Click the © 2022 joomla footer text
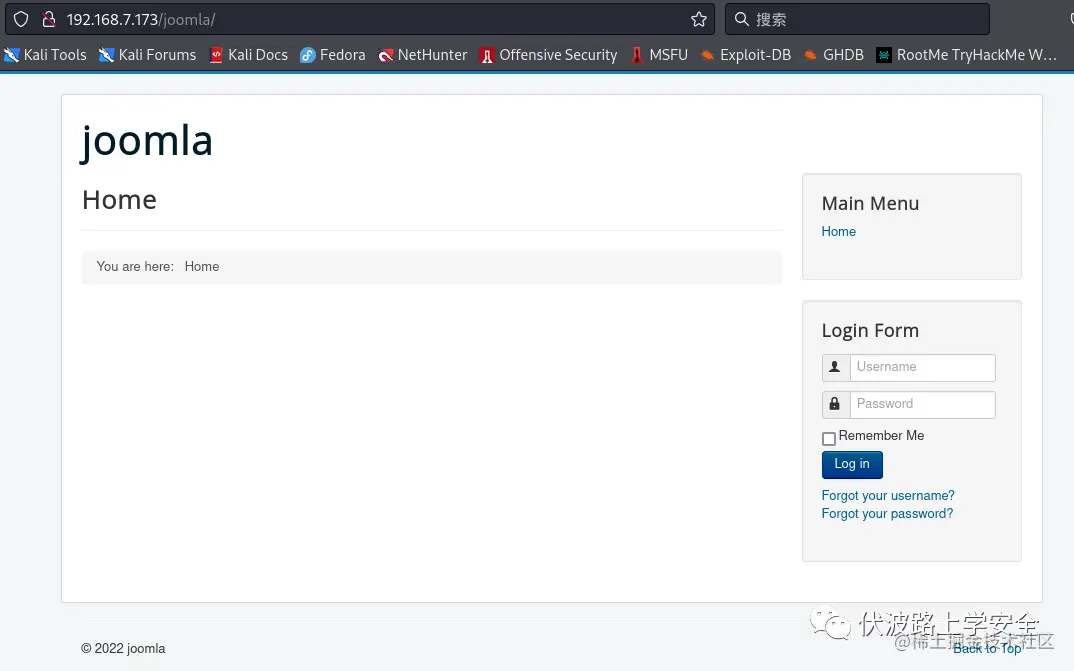This screenshot has width=1074, height=671. click(123, 648)
